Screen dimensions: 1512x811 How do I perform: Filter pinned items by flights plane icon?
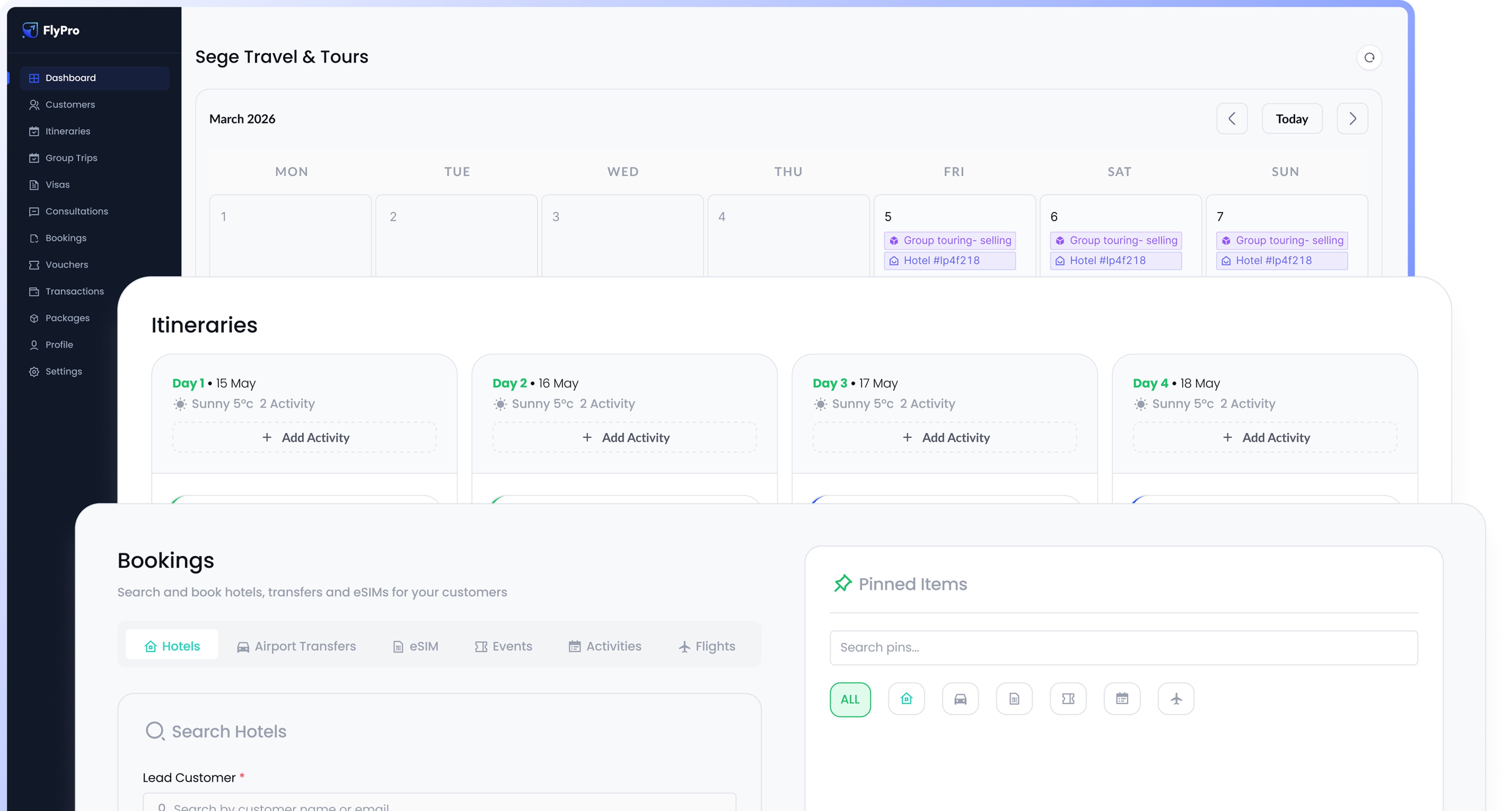pos(1176,699)
